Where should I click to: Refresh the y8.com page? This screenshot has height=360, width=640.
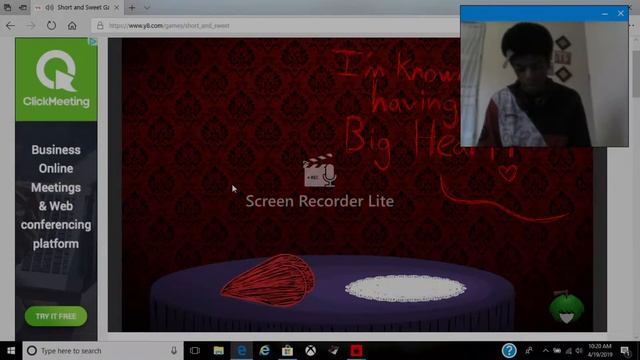click(51, 26)
